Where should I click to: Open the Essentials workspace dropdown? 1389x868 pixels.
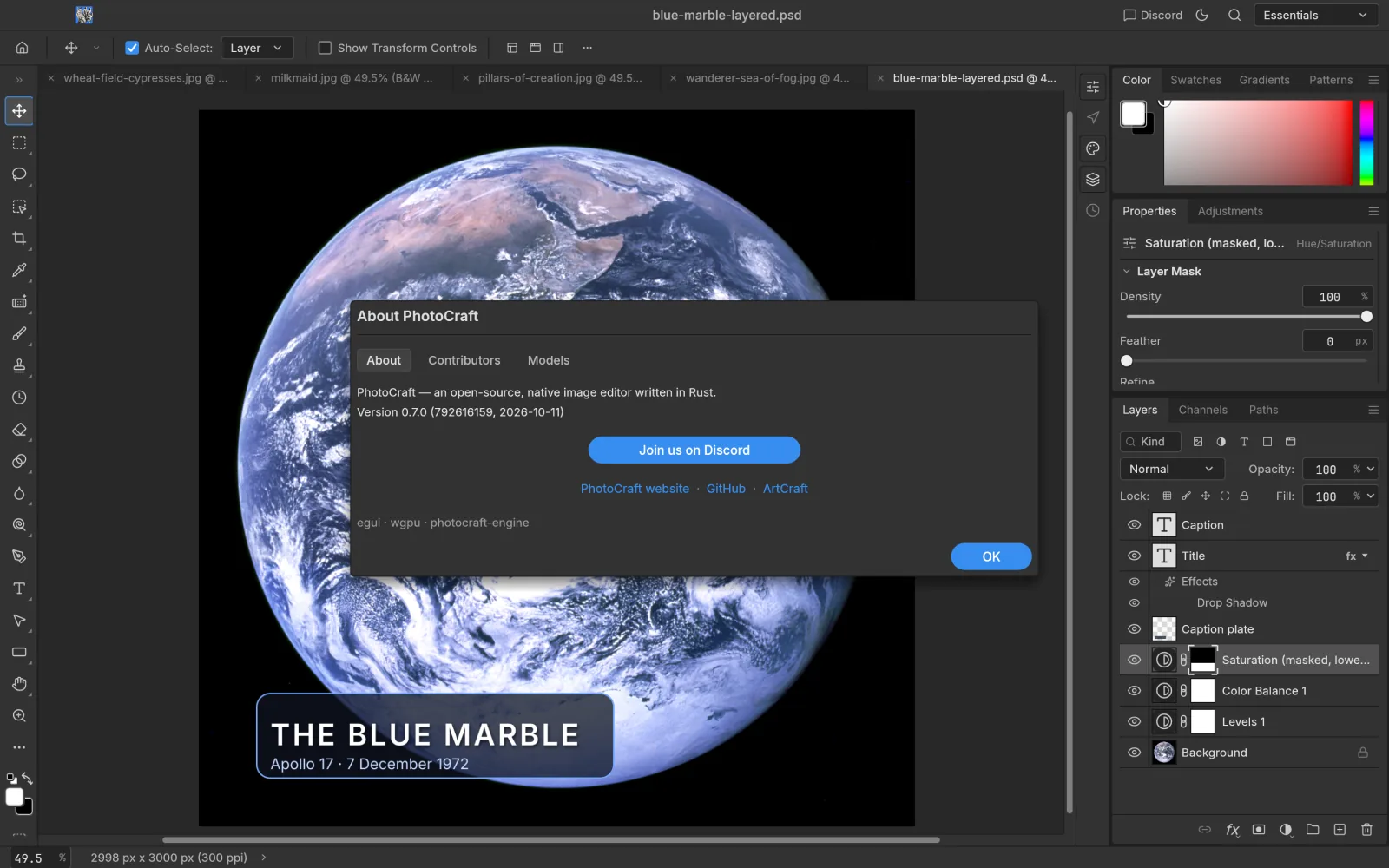(1316, 15)
